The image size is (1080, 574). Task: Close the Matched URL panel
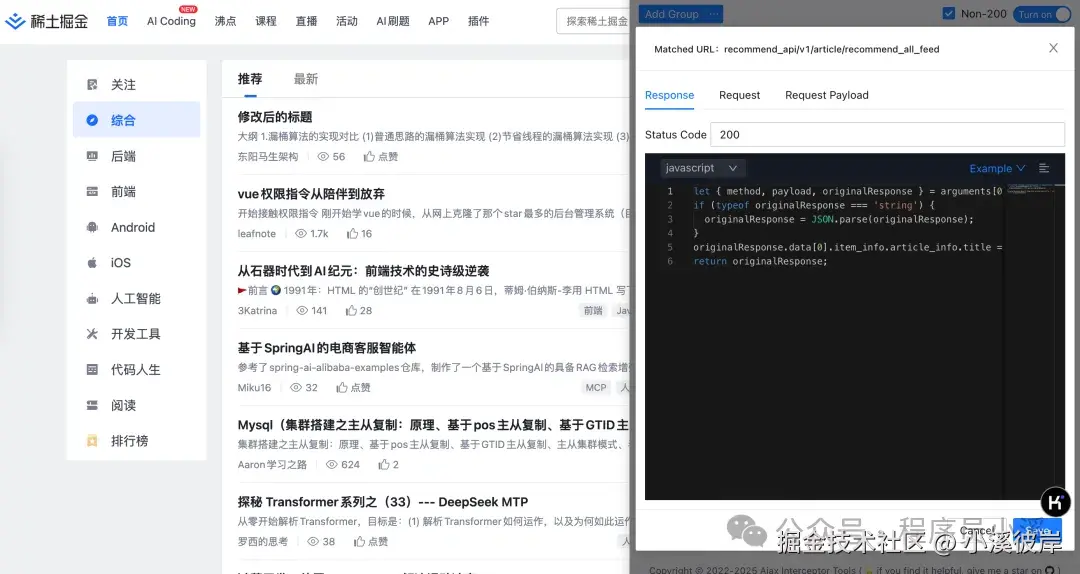[1053, 48]
